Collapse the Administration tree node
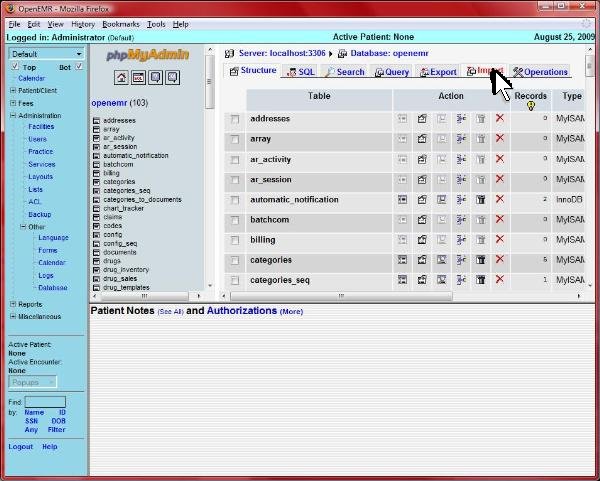This screenshot has height=481, width=600. tap(13, 115)
